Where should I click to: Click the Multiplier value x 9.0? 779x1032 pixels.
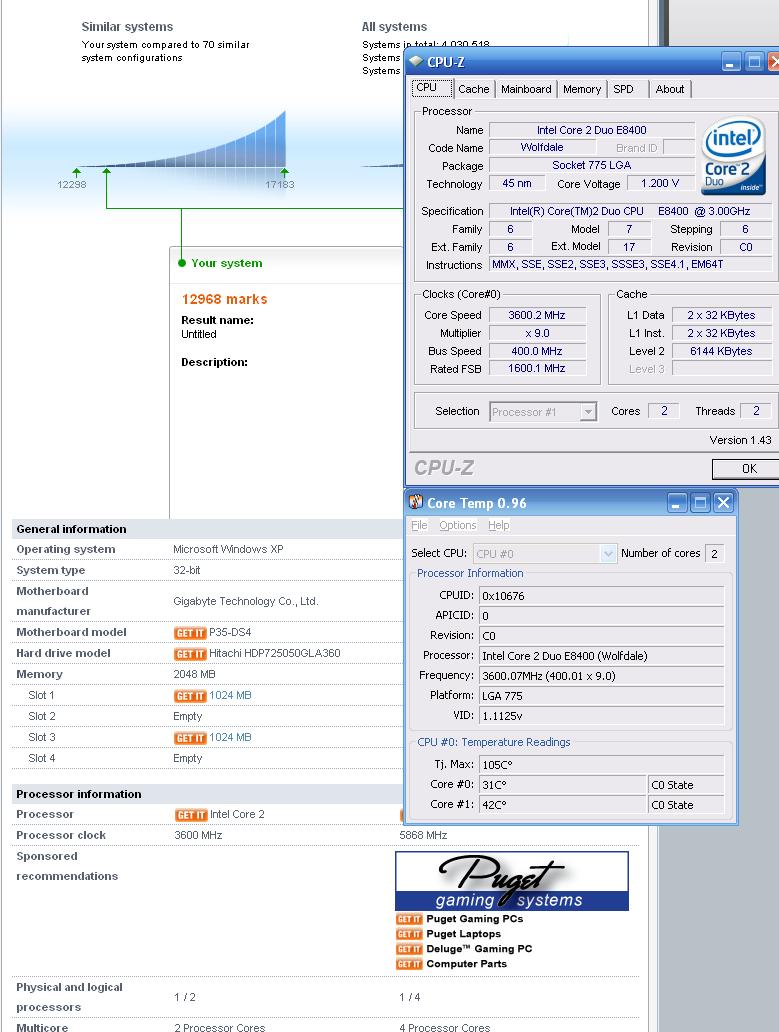(536, 334)
